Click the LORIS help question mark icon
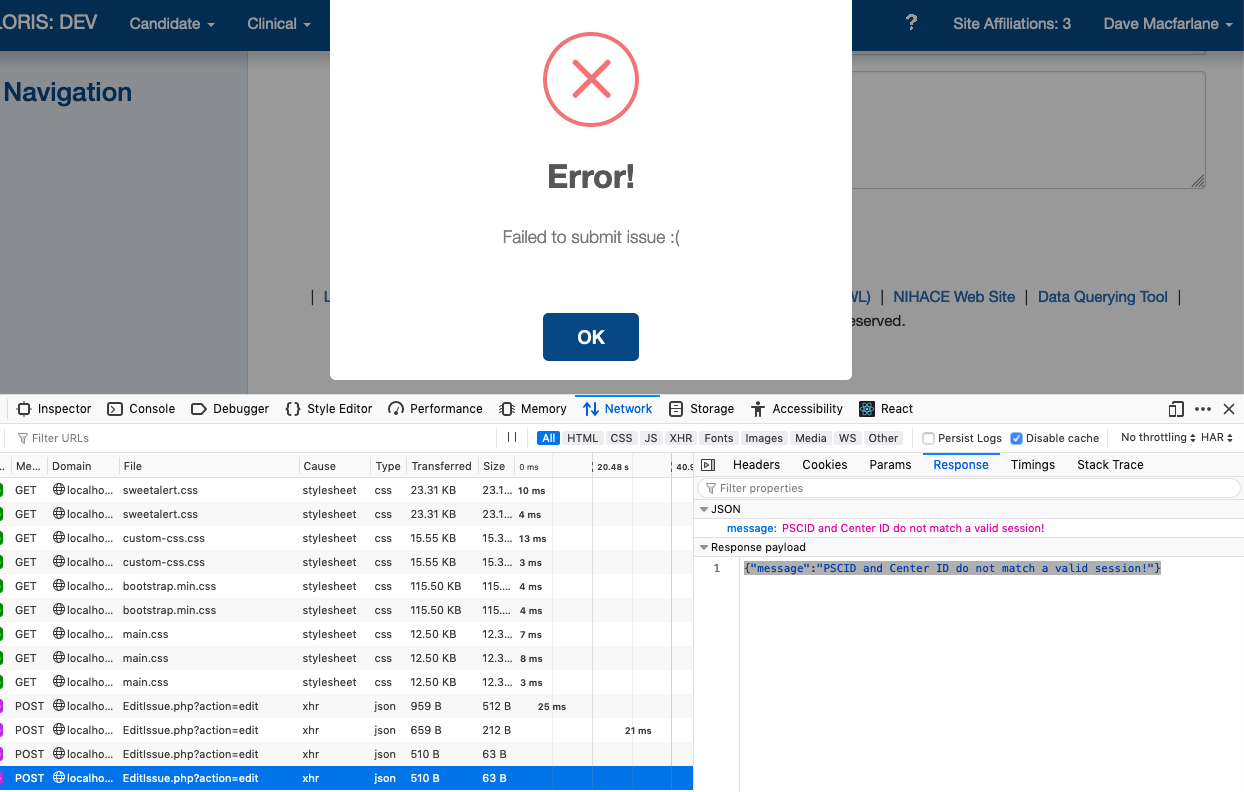 911,22
